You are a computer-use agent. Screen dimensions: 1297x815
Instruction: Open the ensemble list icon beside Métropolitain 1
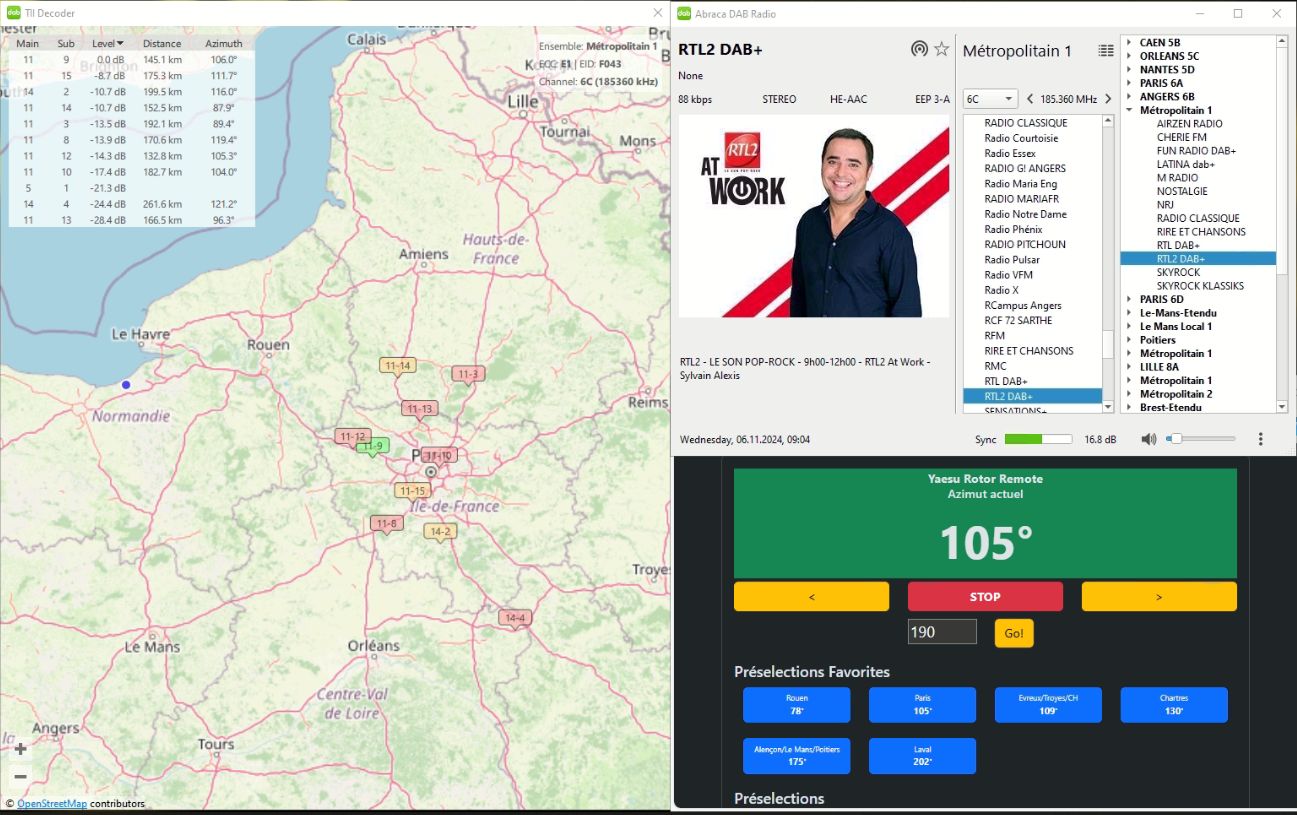pyautogui.click(x=1105, y=51)
